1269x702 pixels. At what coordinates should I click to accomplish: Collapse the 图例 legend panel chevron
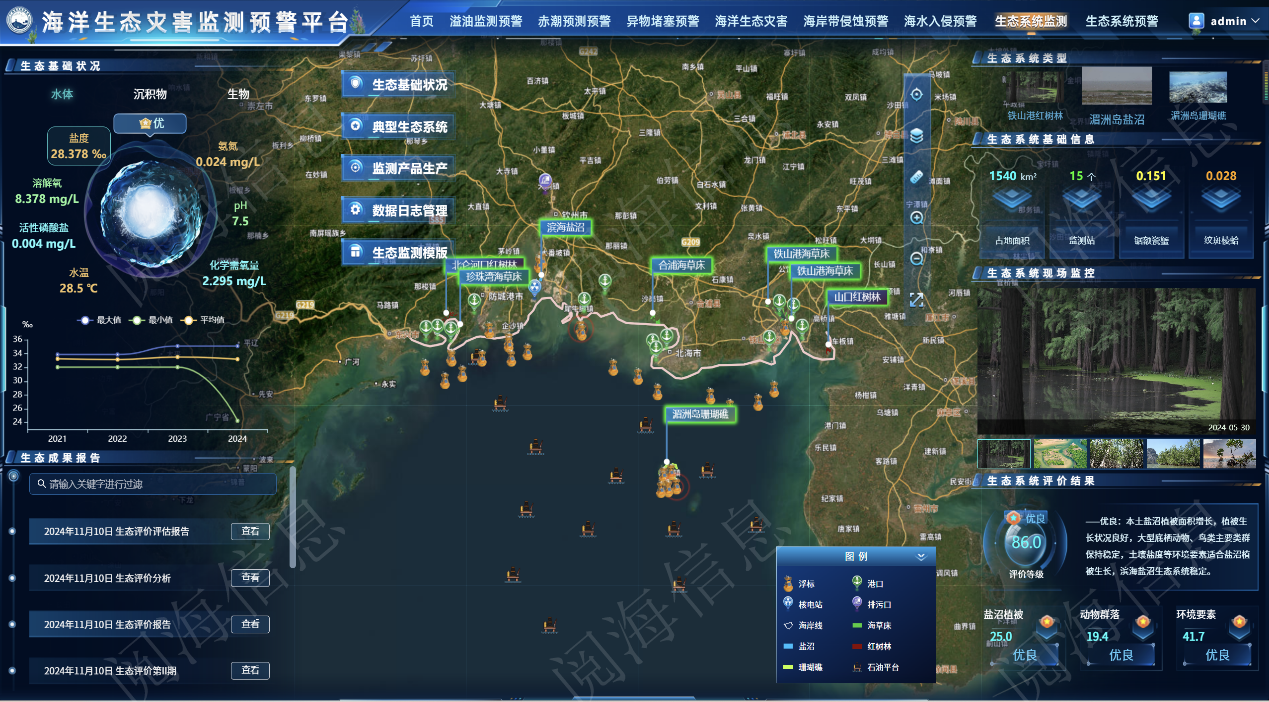click(920, 557)
